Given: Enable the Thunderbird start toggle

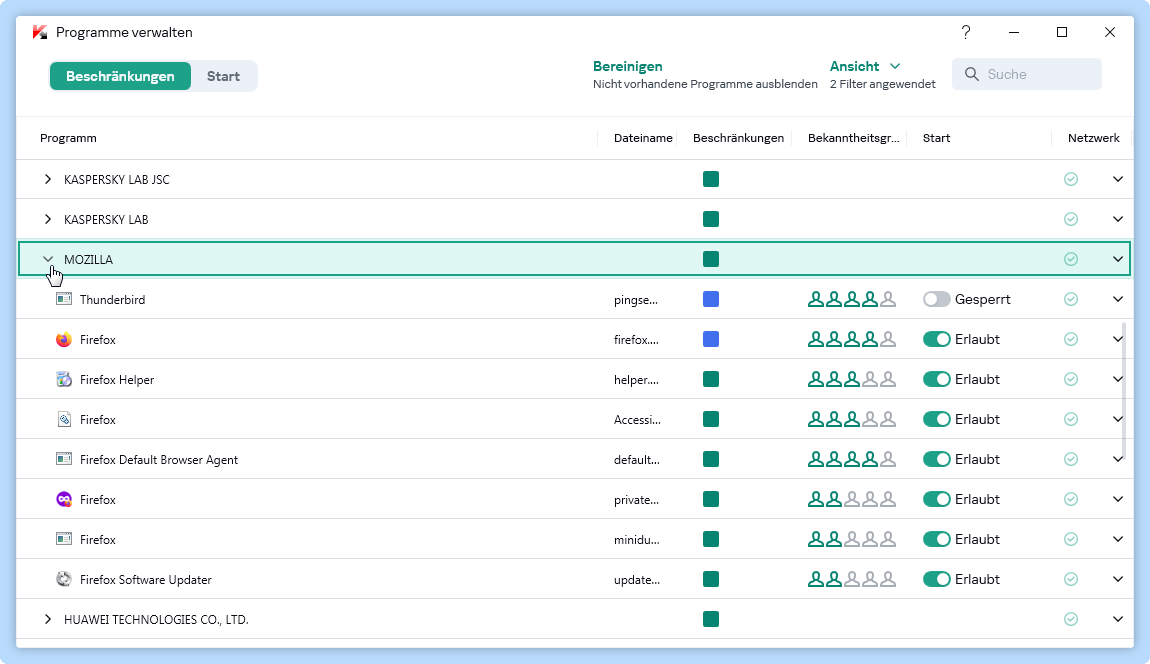Looking at the screenshot, I should [936, 299].
